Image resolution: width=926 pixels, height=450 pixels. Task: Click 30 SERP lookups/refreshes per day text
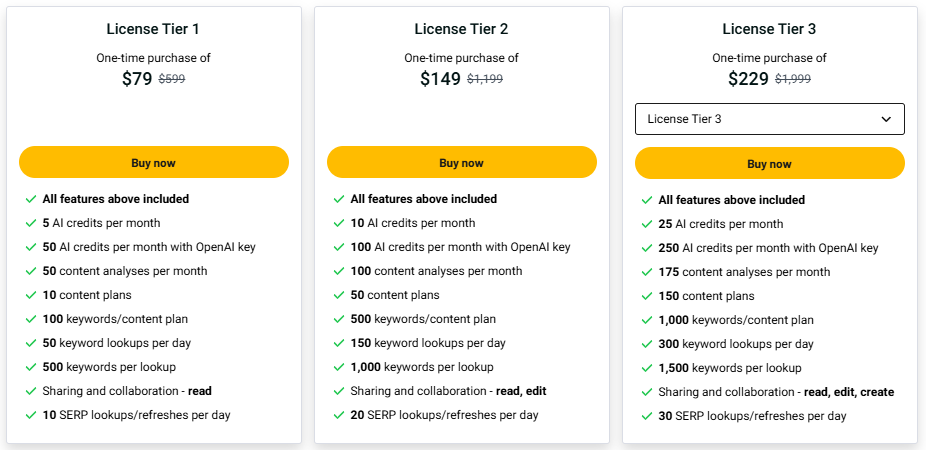pos(752,416)
